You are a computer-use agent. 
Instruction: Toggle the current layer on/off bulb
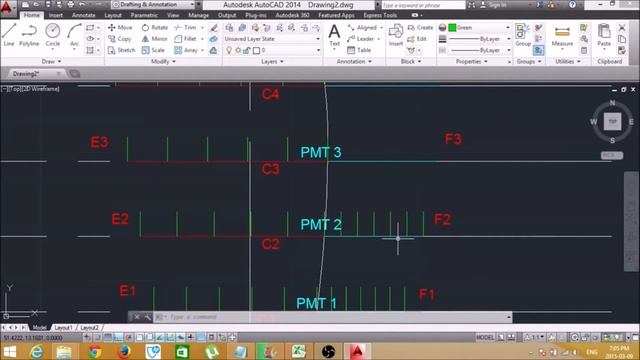[x=229, y=50]
